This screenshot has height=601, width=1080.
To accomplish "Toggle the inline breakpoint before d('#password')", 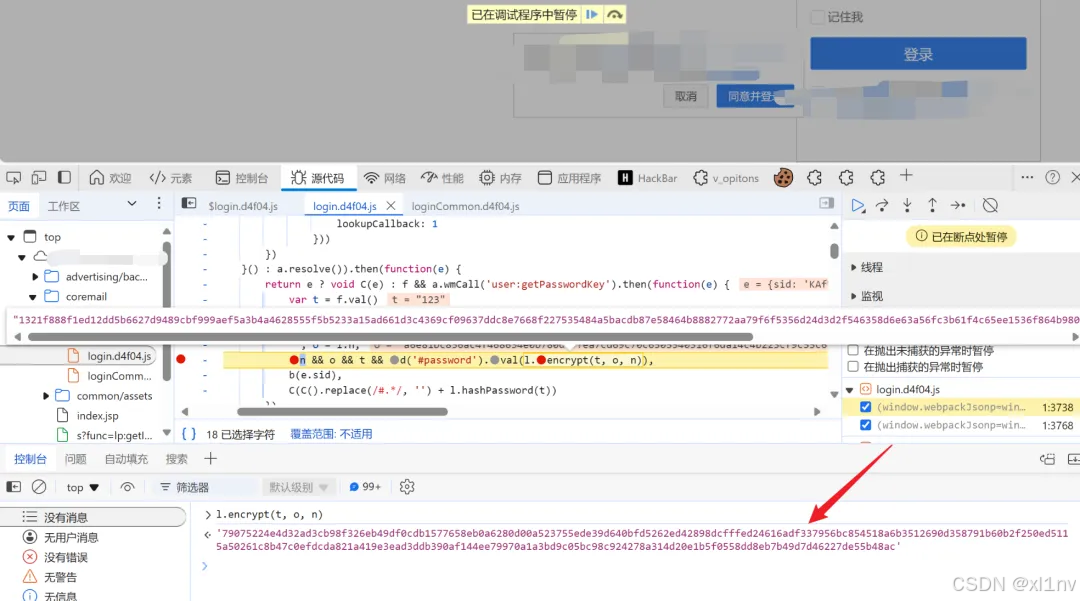I will pos(394,359).
